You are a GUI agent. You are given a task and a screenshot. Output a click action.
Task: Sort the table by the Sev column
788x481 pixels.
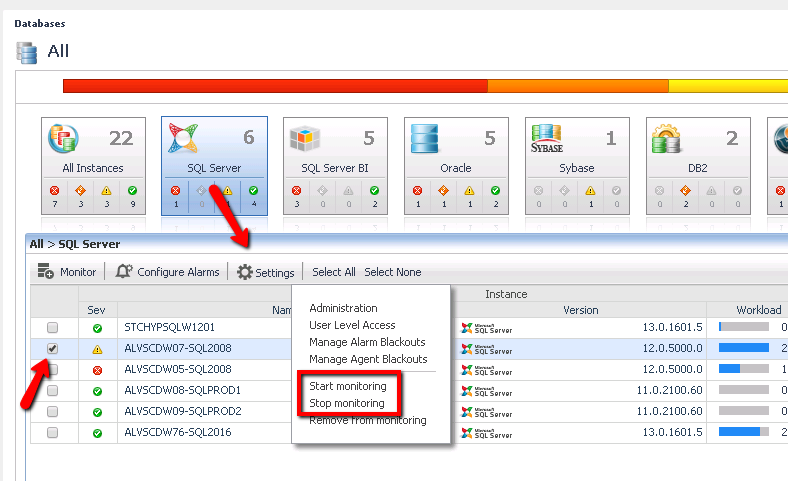point(96,310)
